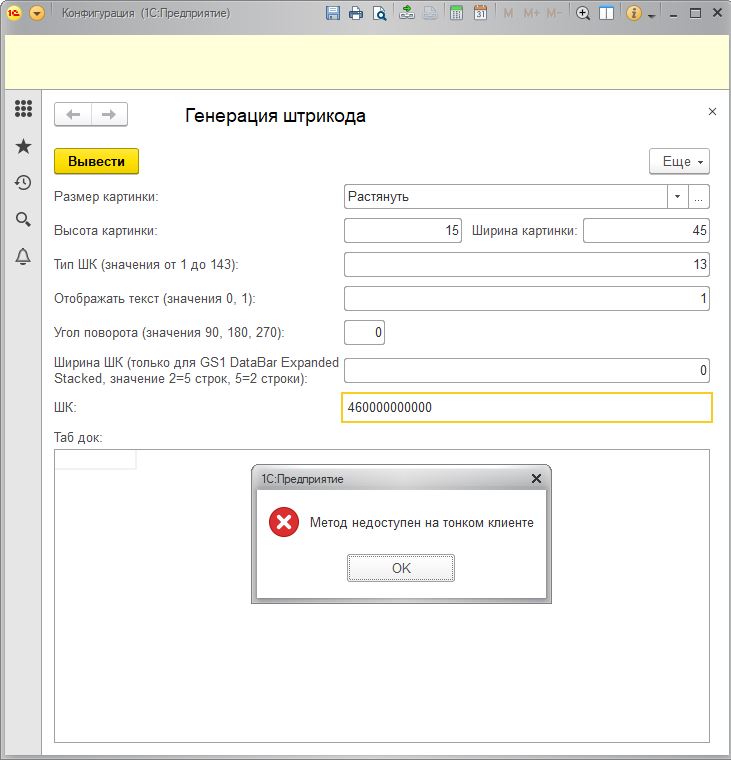Click the Ширина ШК field
The height and width of the screenshot is (760, 731).
(x=527, y=370)
